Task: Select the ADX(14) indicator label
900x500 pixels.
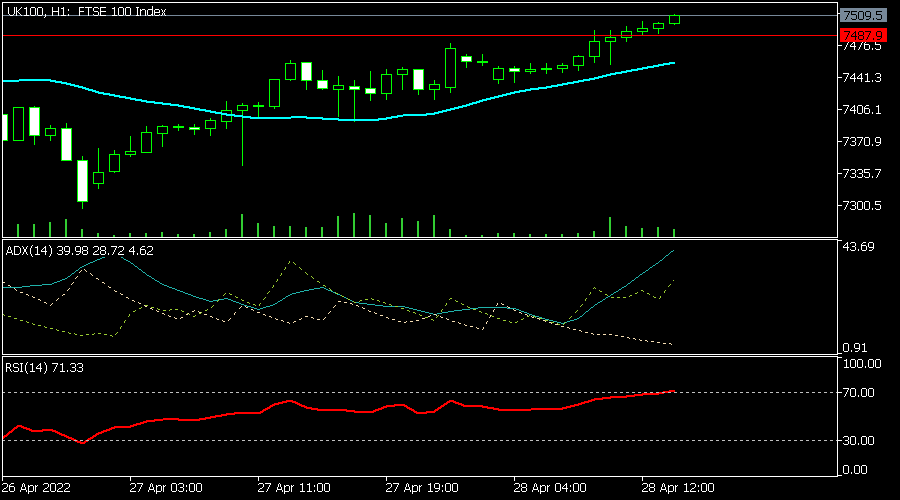Action: point(79,251)
